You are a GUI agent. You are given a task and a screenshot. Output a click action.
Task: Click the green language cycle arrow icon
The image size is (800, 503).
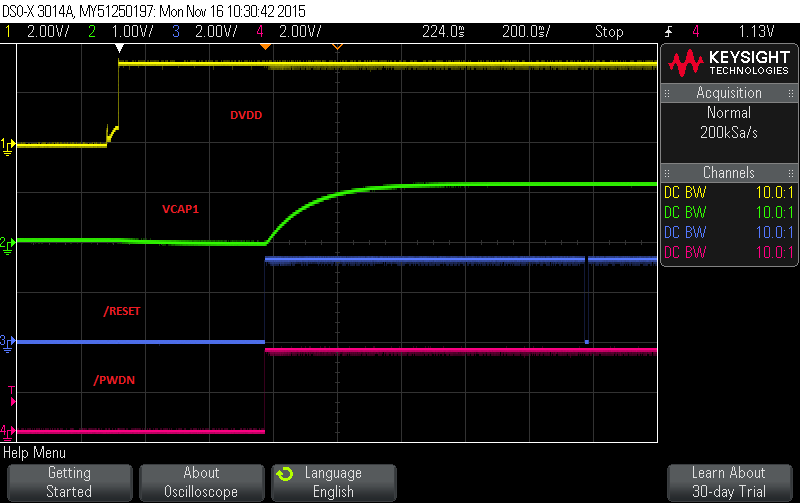click(285, 474)
